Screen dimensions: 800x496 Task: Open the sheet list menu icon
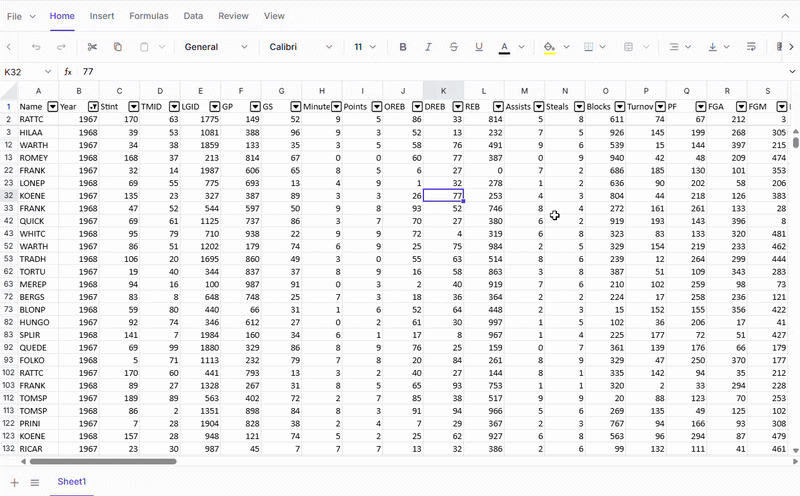pos(35,482)
